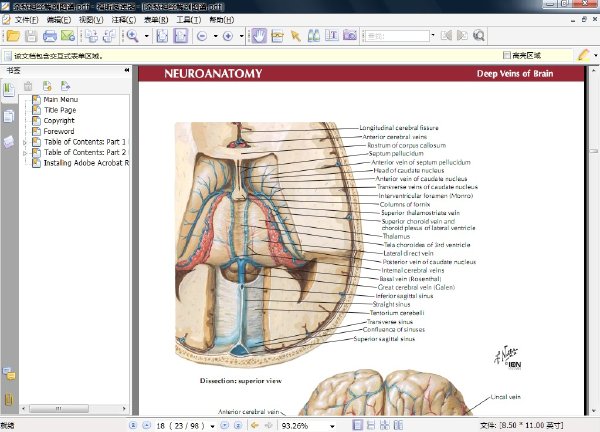Click the Find Next icon
Viewport: 600px width, 432px height.
coord(462,36)
